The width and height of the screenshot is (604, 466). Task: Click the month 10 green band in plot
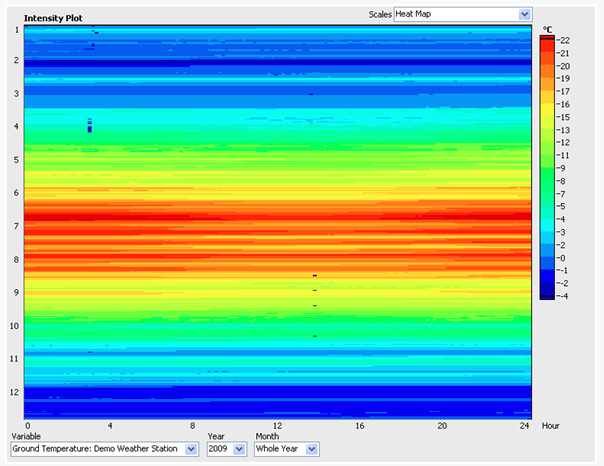(277, 322)
